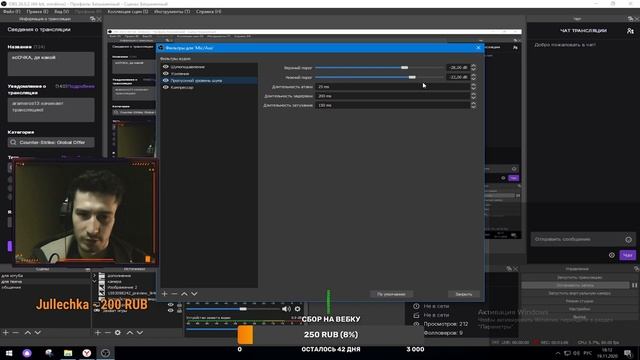
Task: Toggle visibility of Компрессор filter
Action: click(166, 87)
